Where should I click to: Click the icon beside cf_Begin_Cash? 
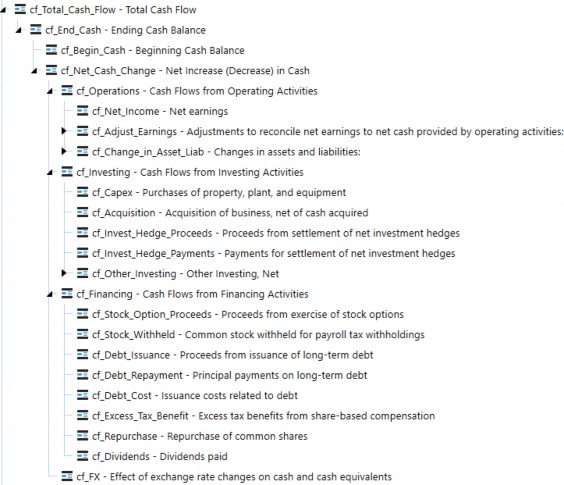tap(51, 50)
